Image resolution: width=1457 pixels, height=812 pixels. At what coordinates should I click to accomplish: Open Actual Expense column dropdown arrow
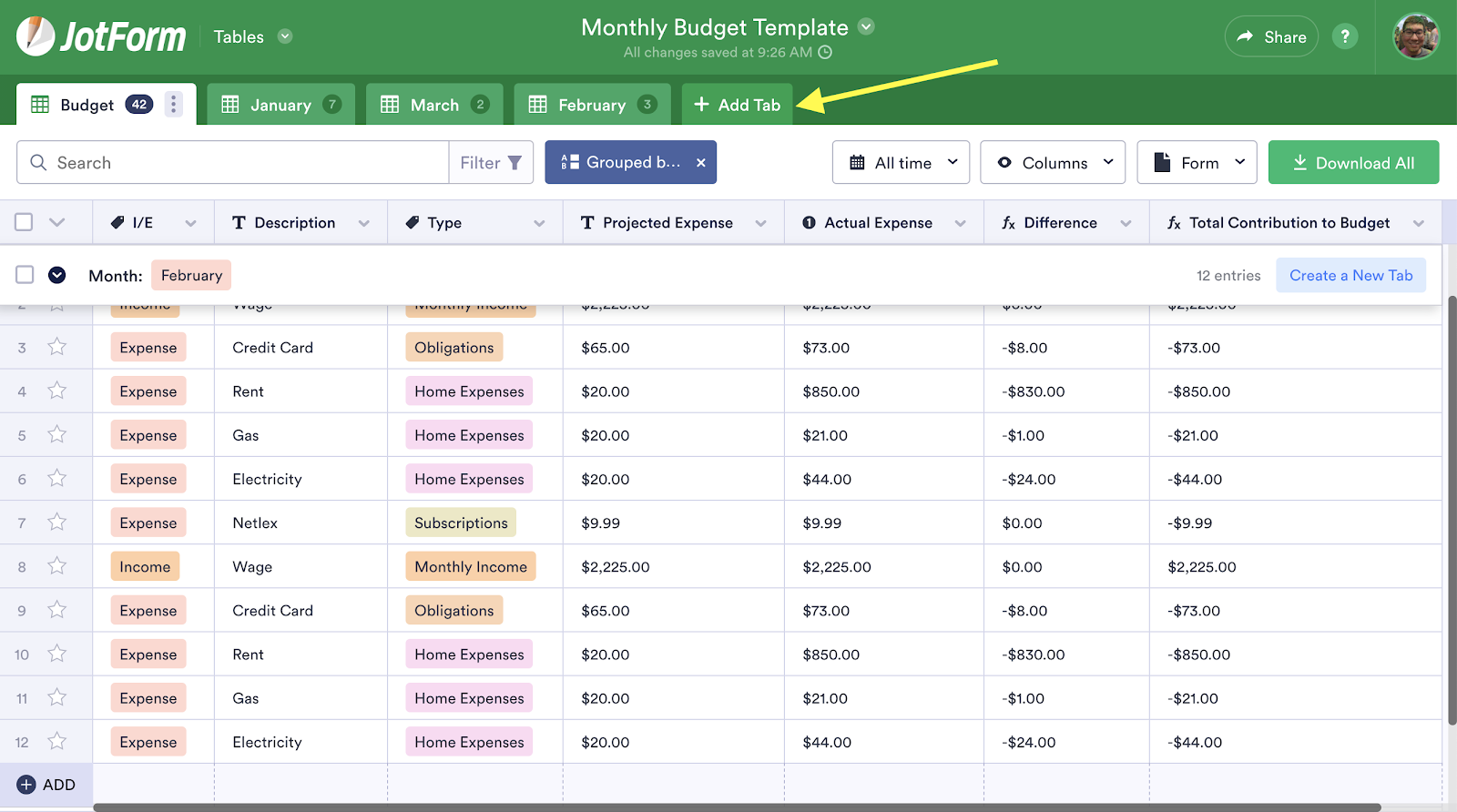[960, 223]
